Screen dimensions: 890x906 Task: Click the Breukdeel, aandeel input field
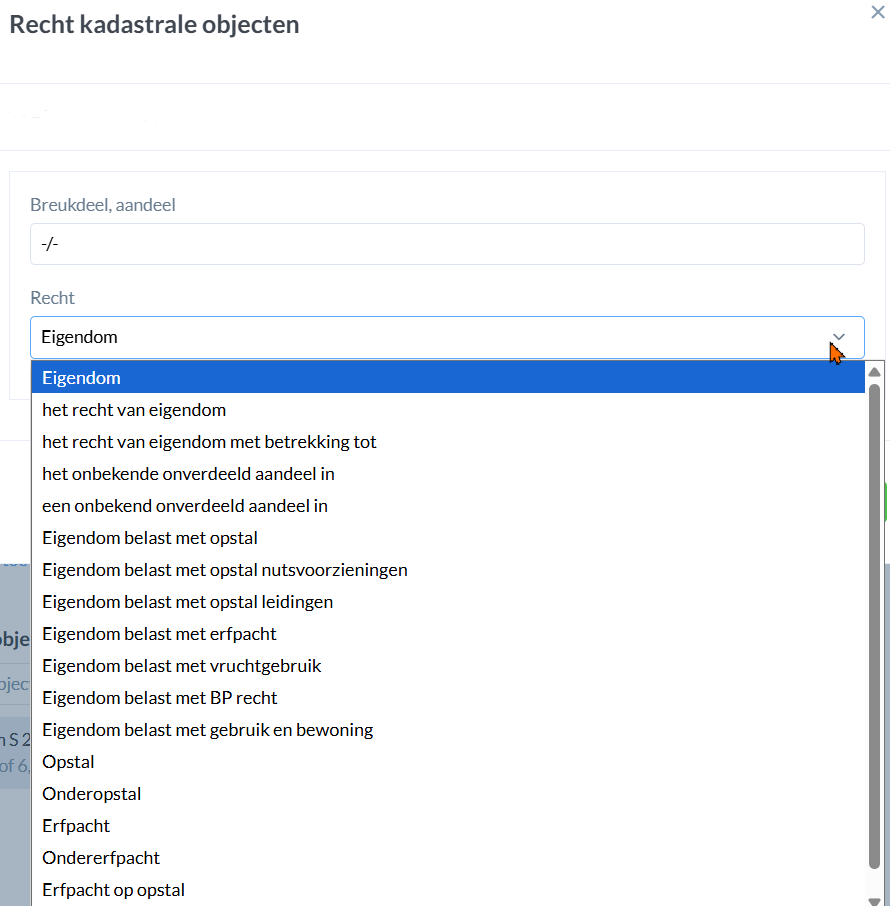click(x=447, y=244)
